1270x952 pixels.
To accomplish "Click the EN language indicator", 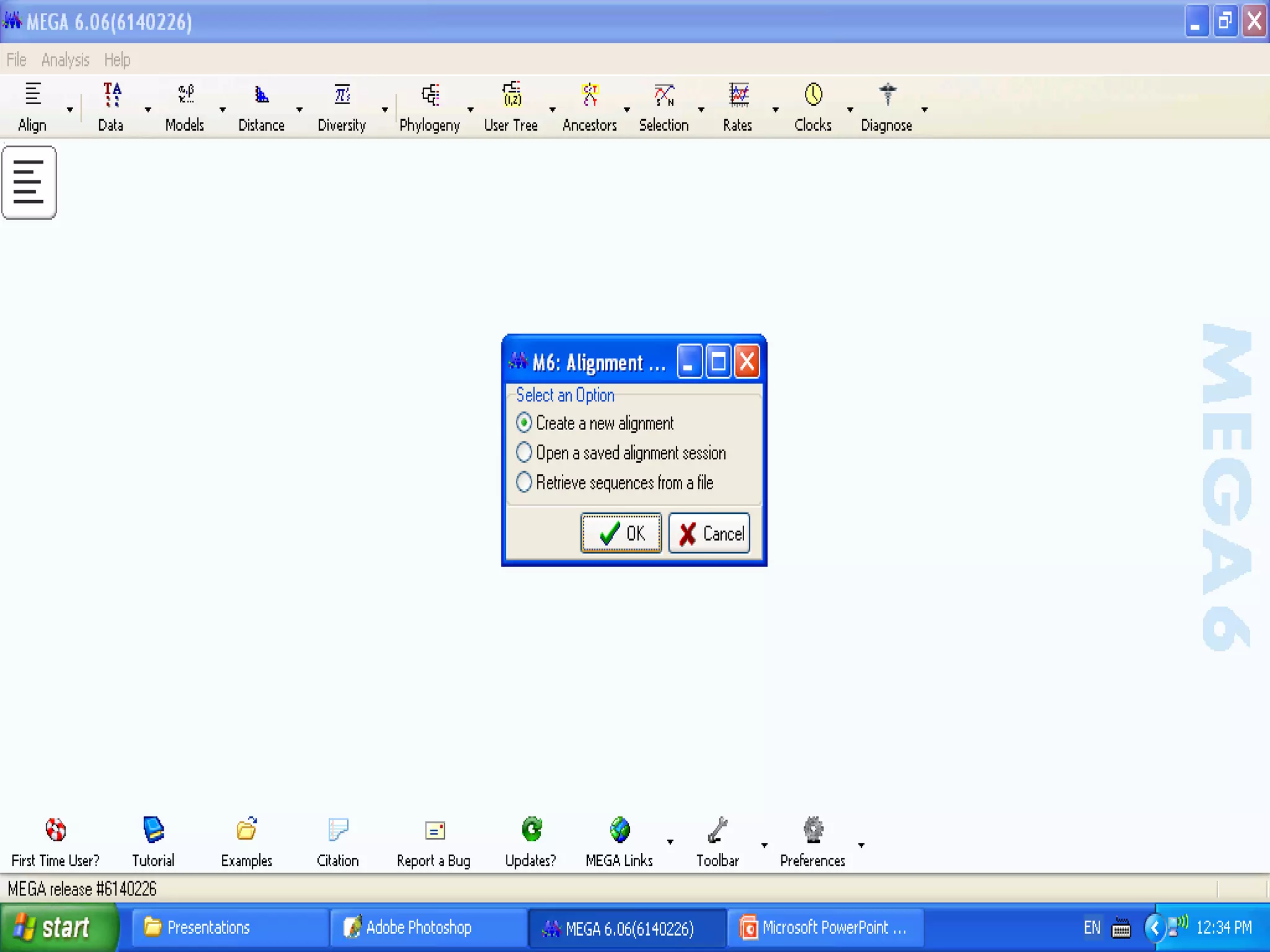I will [1092, 928].
